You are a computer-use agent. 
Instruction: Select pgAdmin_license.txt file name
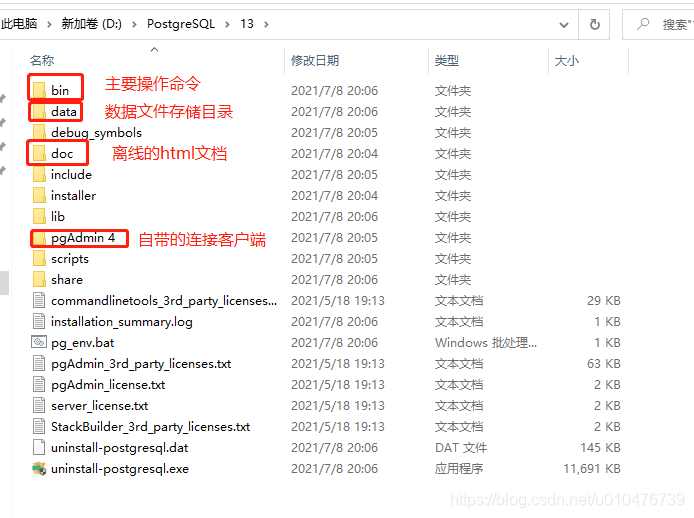click(108, 385)
